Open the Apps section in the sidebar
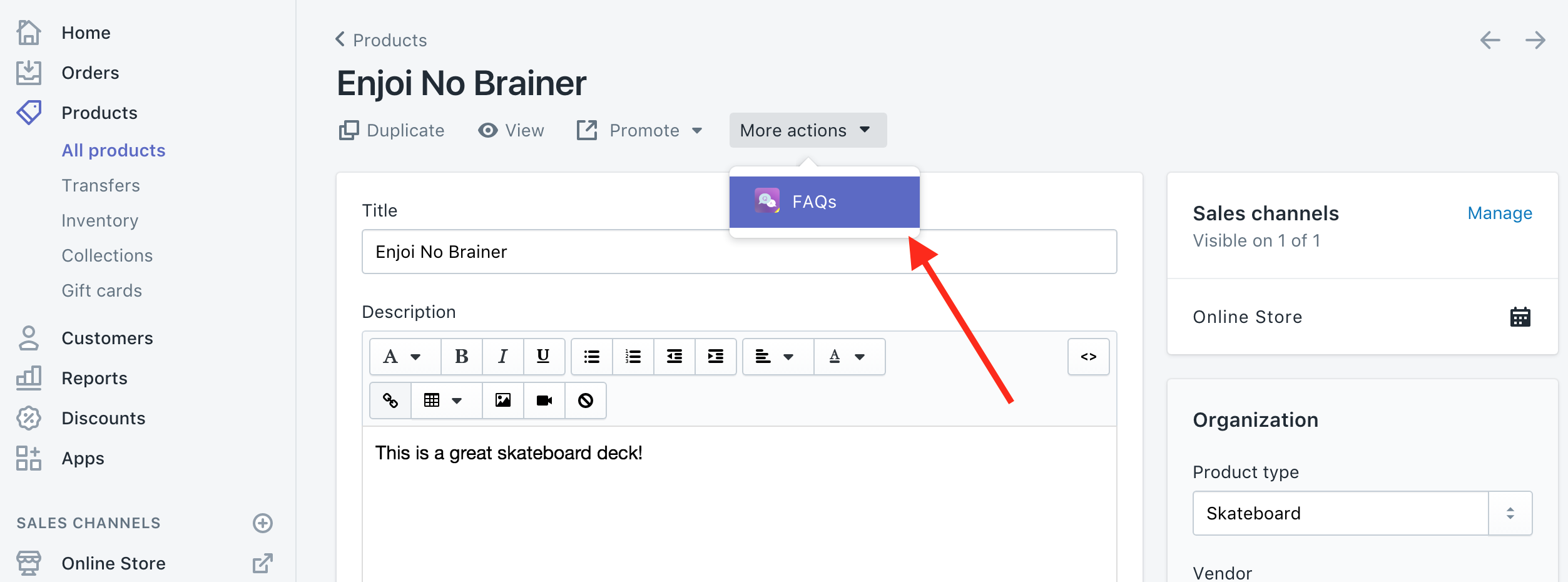This screenshot has width=1568, height=582. 82,458
